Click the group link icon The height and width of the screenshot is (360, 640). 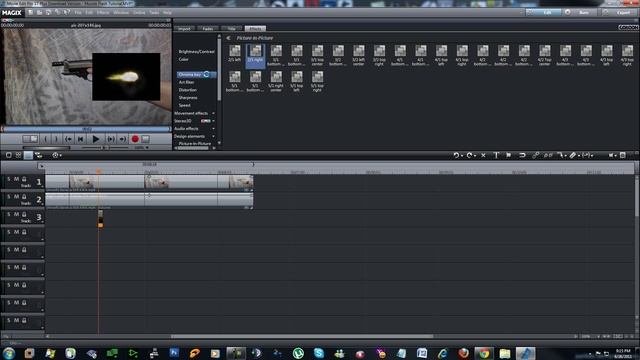[x=536, y=155]
